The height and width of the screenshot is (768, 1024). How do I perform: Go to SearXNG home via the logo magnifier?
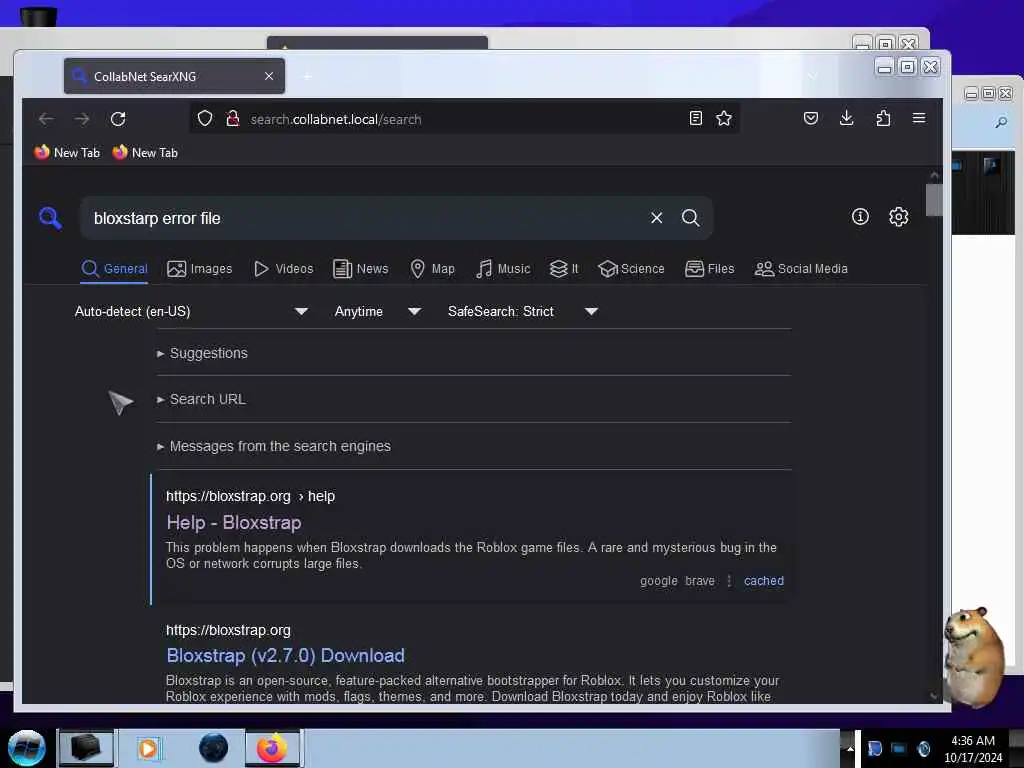tap(50, 218)
